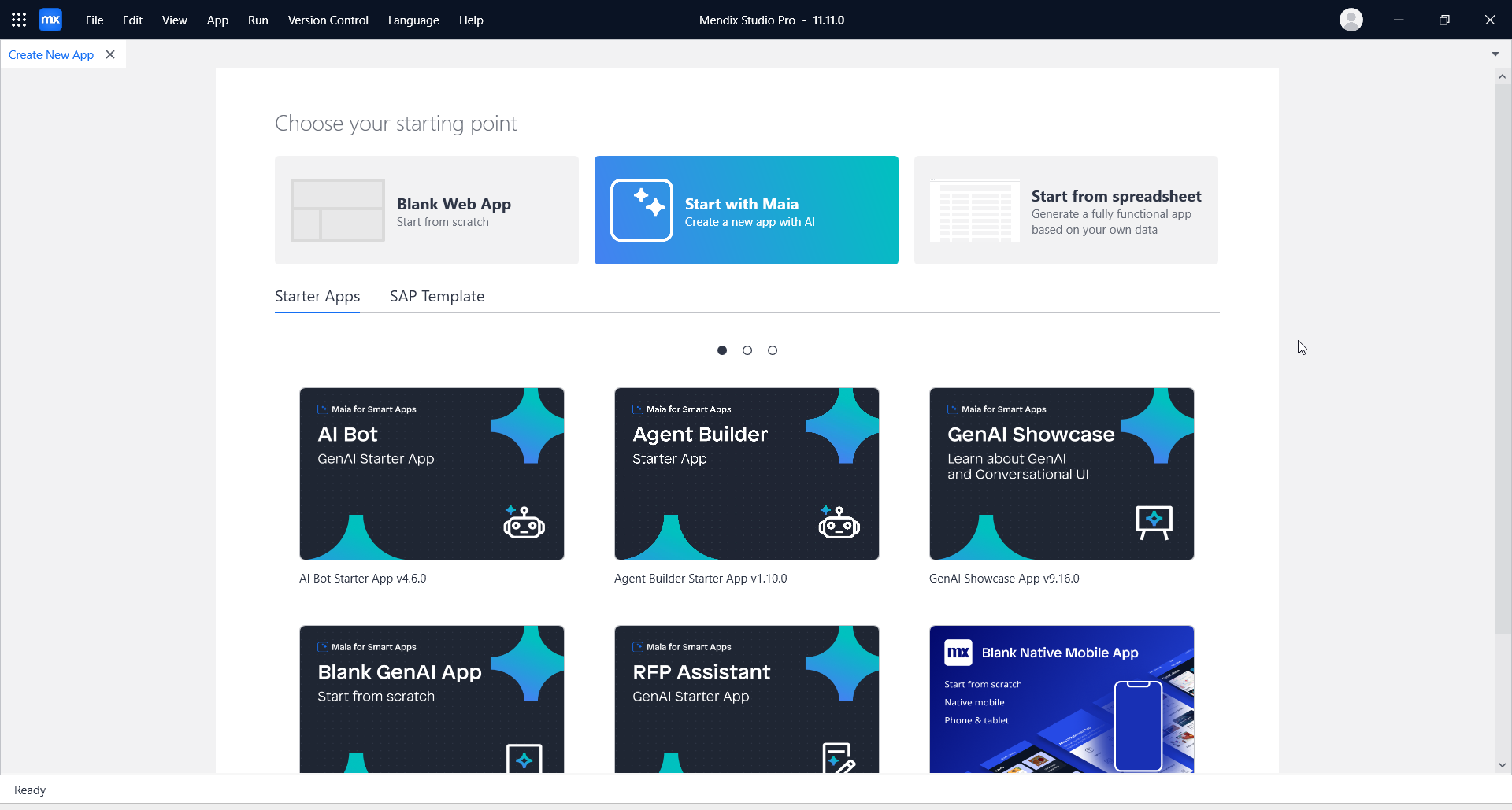The width and height of the screenshot is (1512, 810).
Task: Open the Language menu
Action: [413, 20]
